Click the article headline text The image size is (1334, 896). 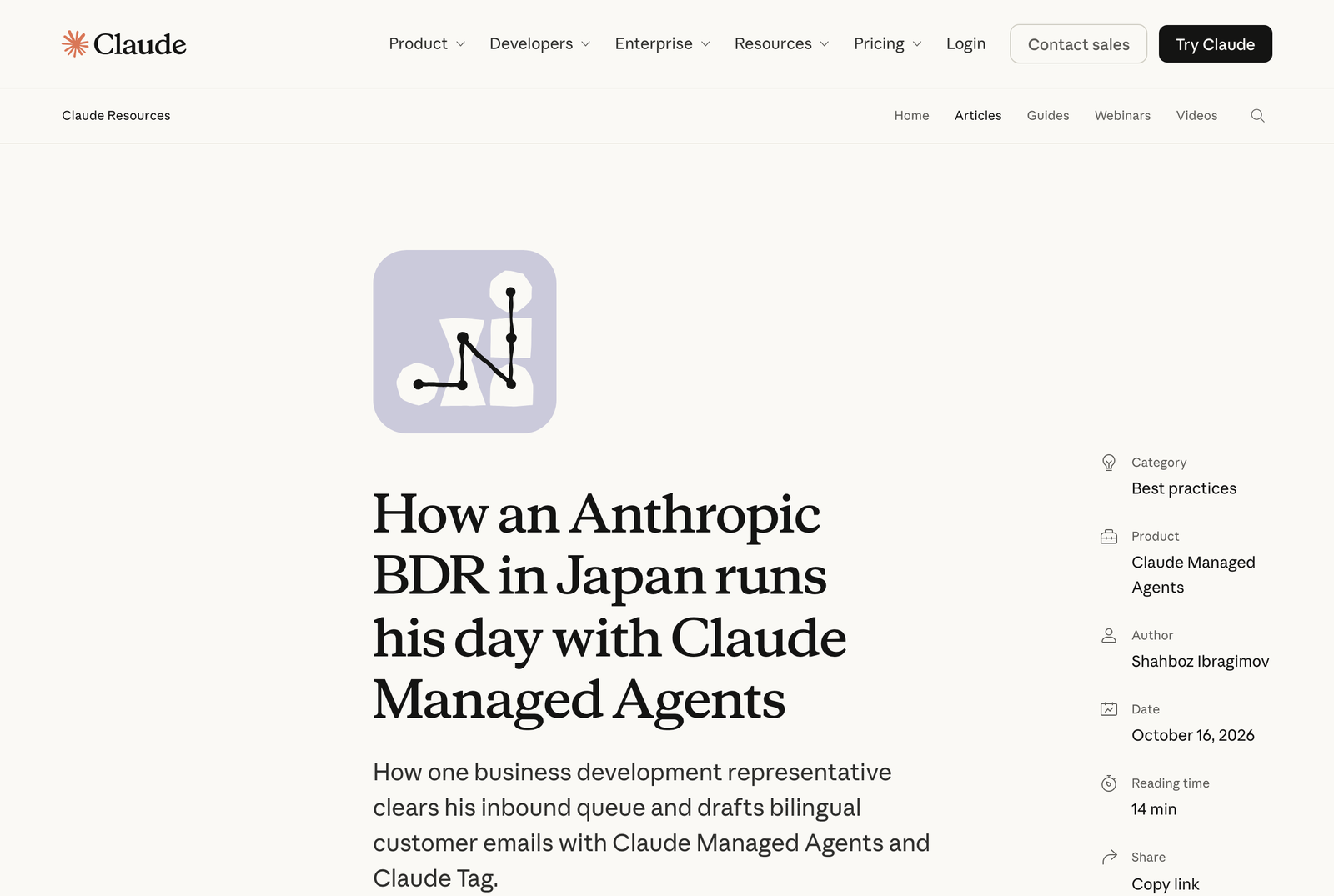click(609, 607)
